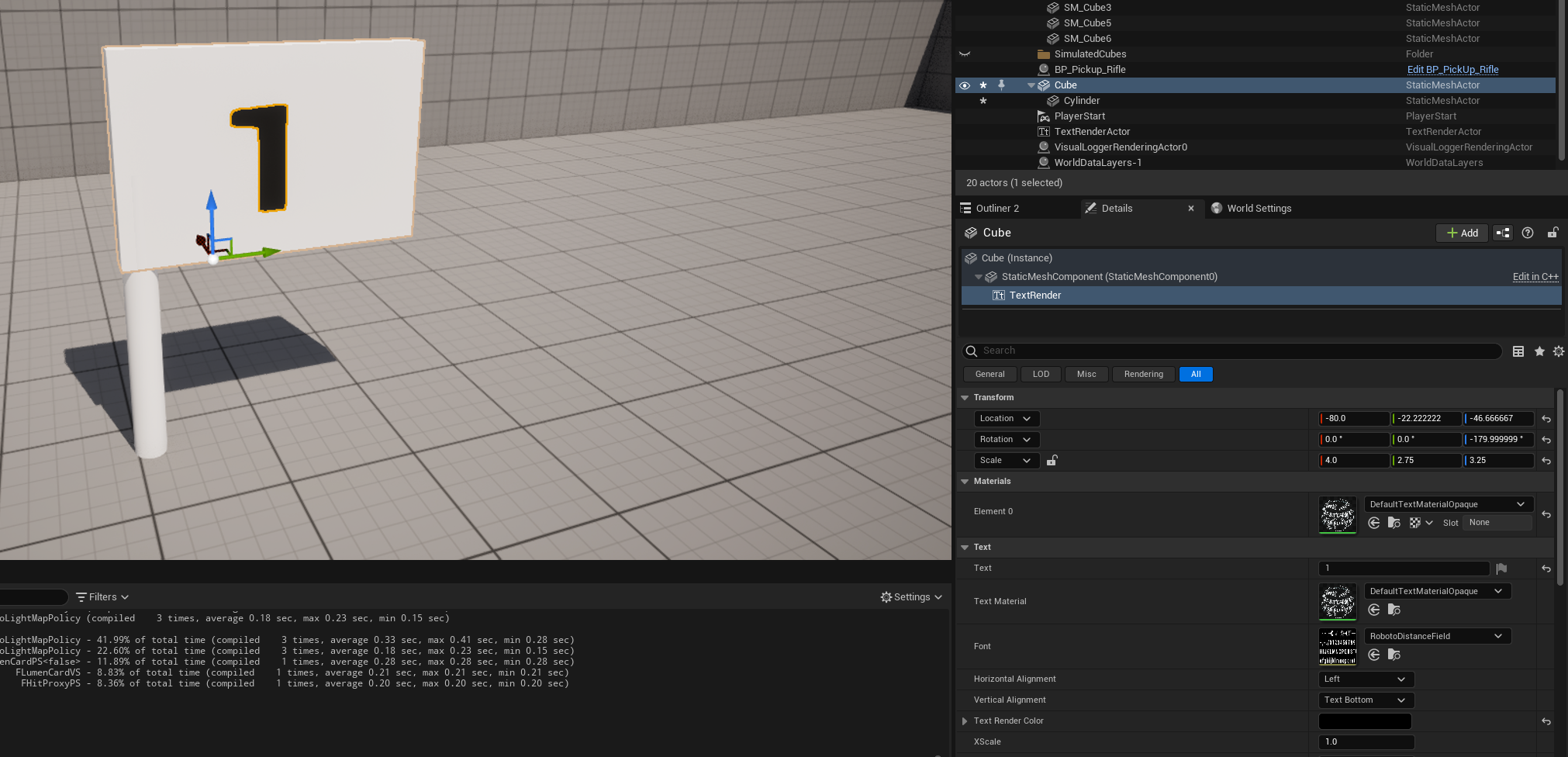The width and height of the screenshot is (1568, 757).
Task: Filter properties by LOD category
Action: [x=1041, y=375]
